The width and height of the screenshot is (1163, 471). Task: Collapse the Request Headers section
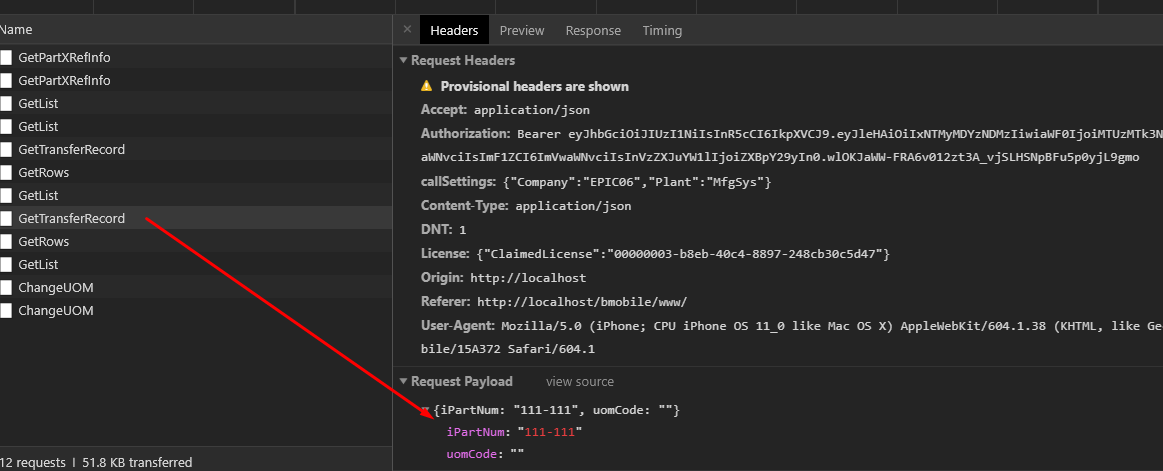click(403, 61)
